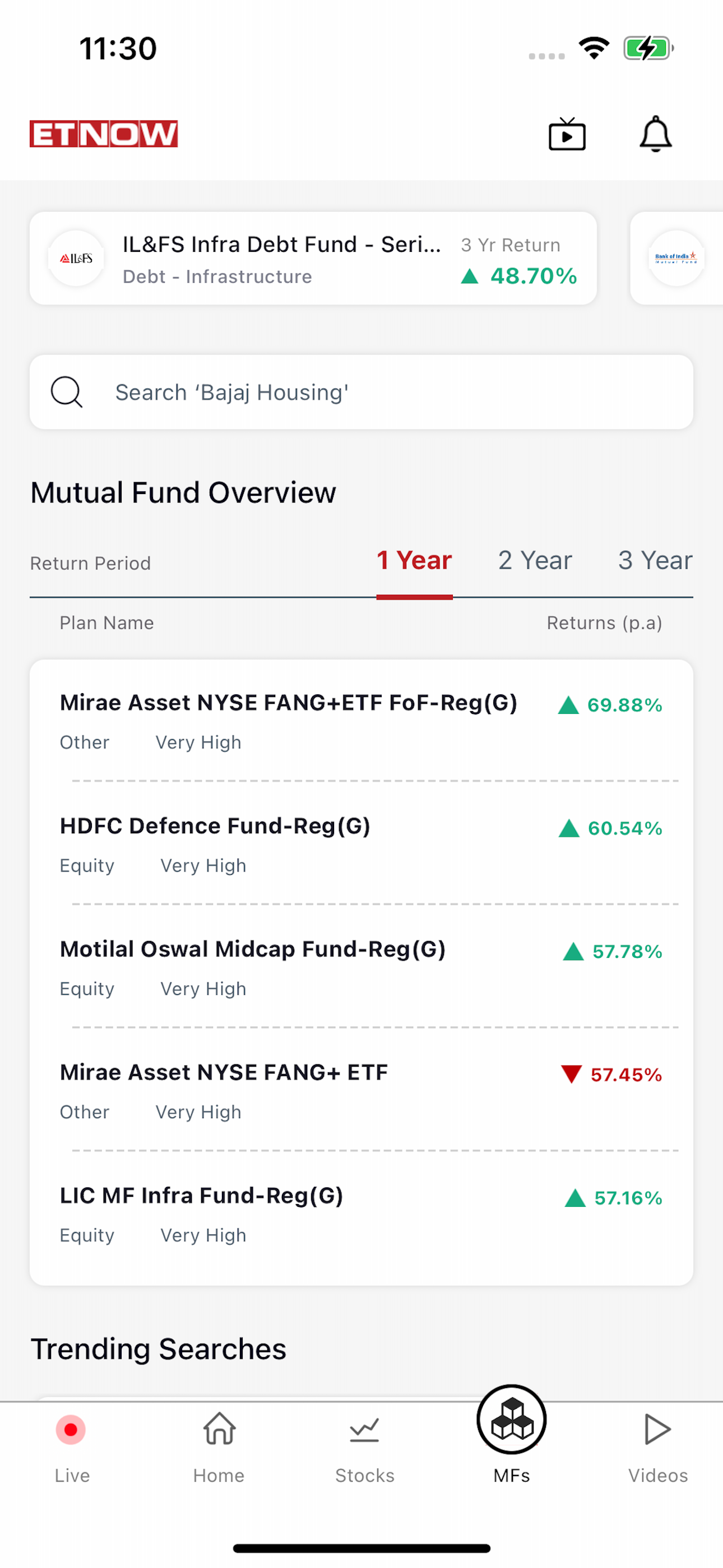Go to Home tab icon
723x1568 pixels.
pyautogui.click(x=219, y=1429)
